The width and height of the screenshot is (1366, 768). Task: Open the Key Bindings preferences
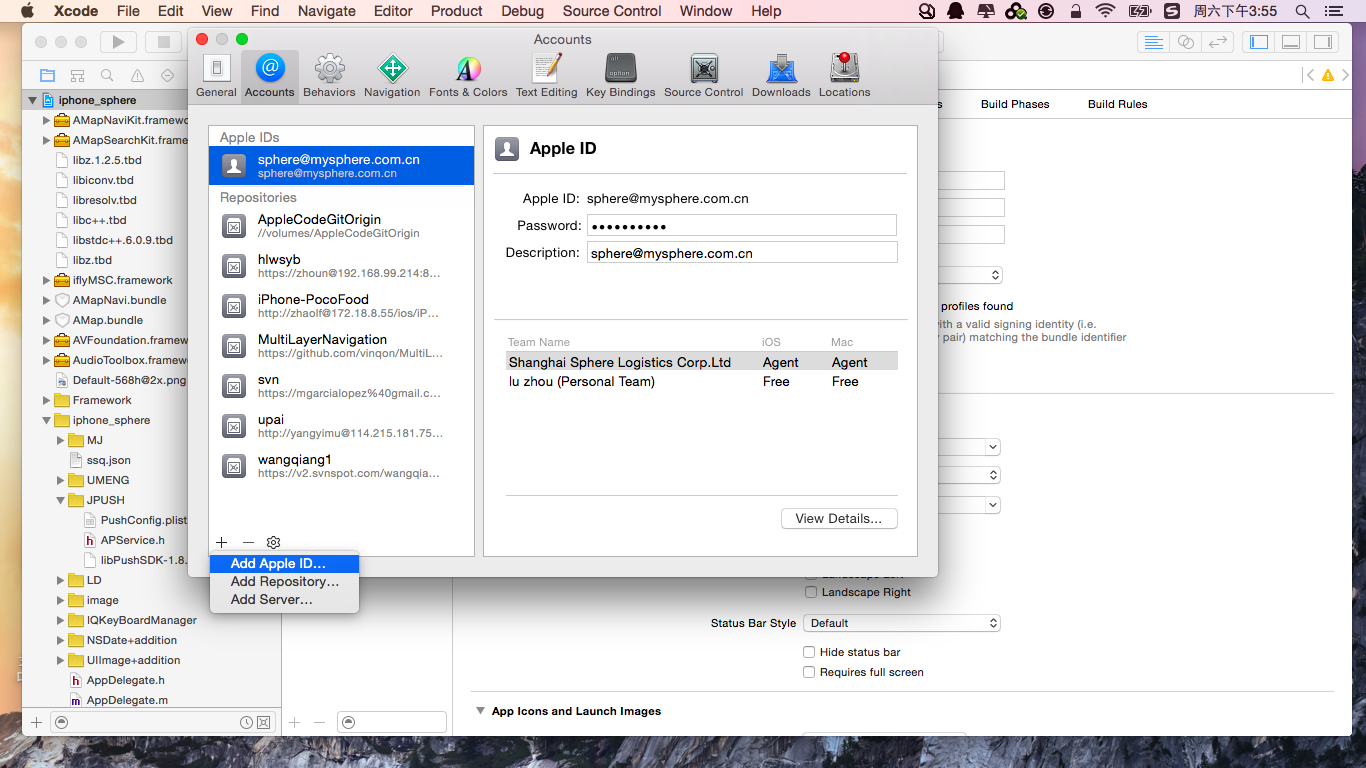620,76
